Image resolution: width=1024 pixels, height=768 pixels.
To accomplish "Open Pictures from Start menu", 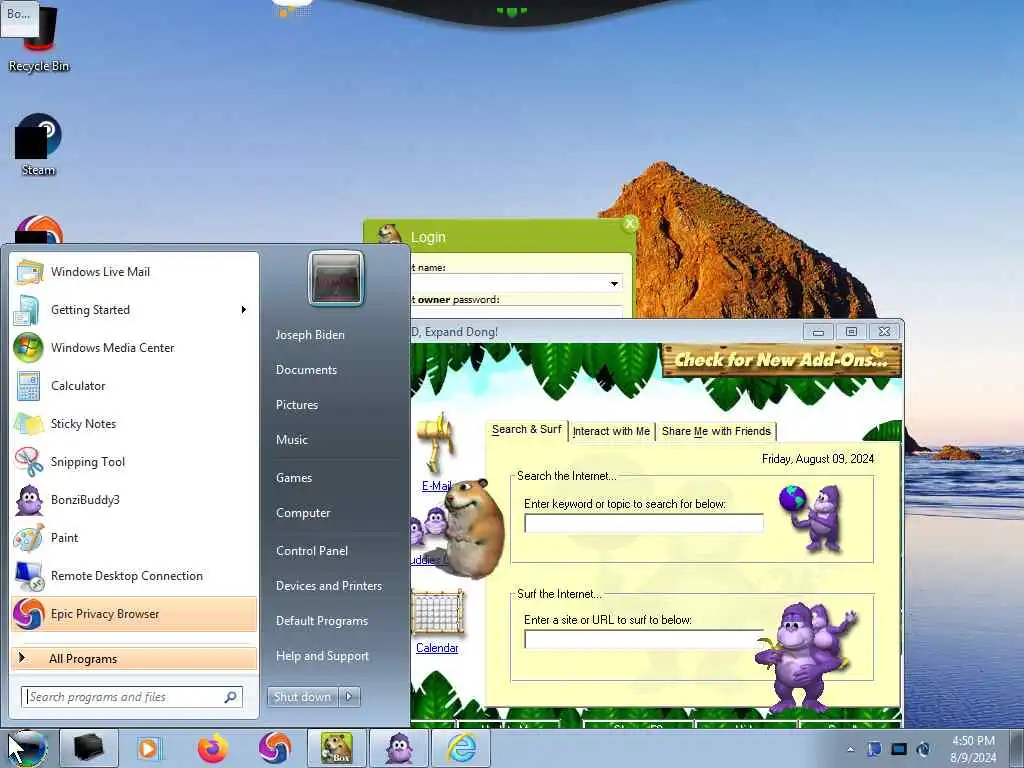I will [x=297, y=405].
